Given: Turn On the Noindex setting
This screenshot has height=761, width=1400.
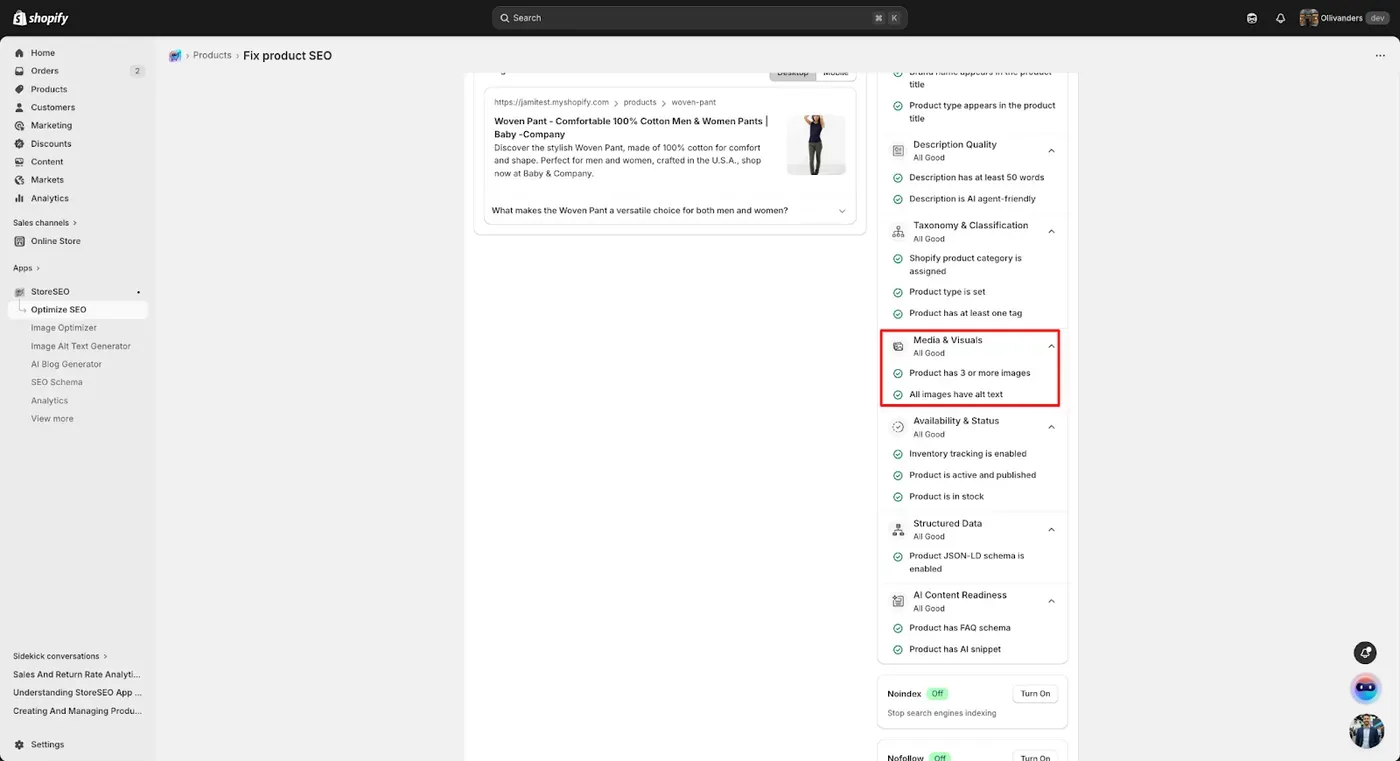Looking at the screenshot, I should [x=1035, y=694].
